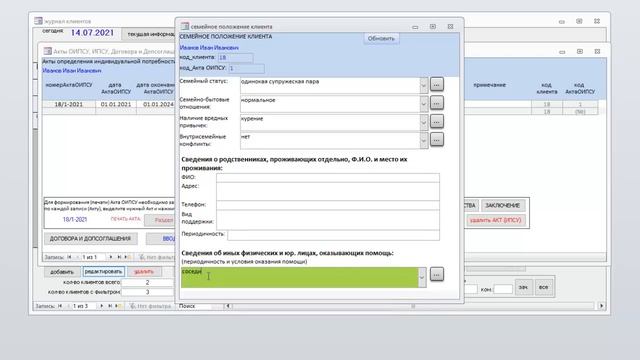This screenshot has width=640, height=360.
Task: Click the scroll-left arrow next to Поиск
Action: click(x=228, y=306)
